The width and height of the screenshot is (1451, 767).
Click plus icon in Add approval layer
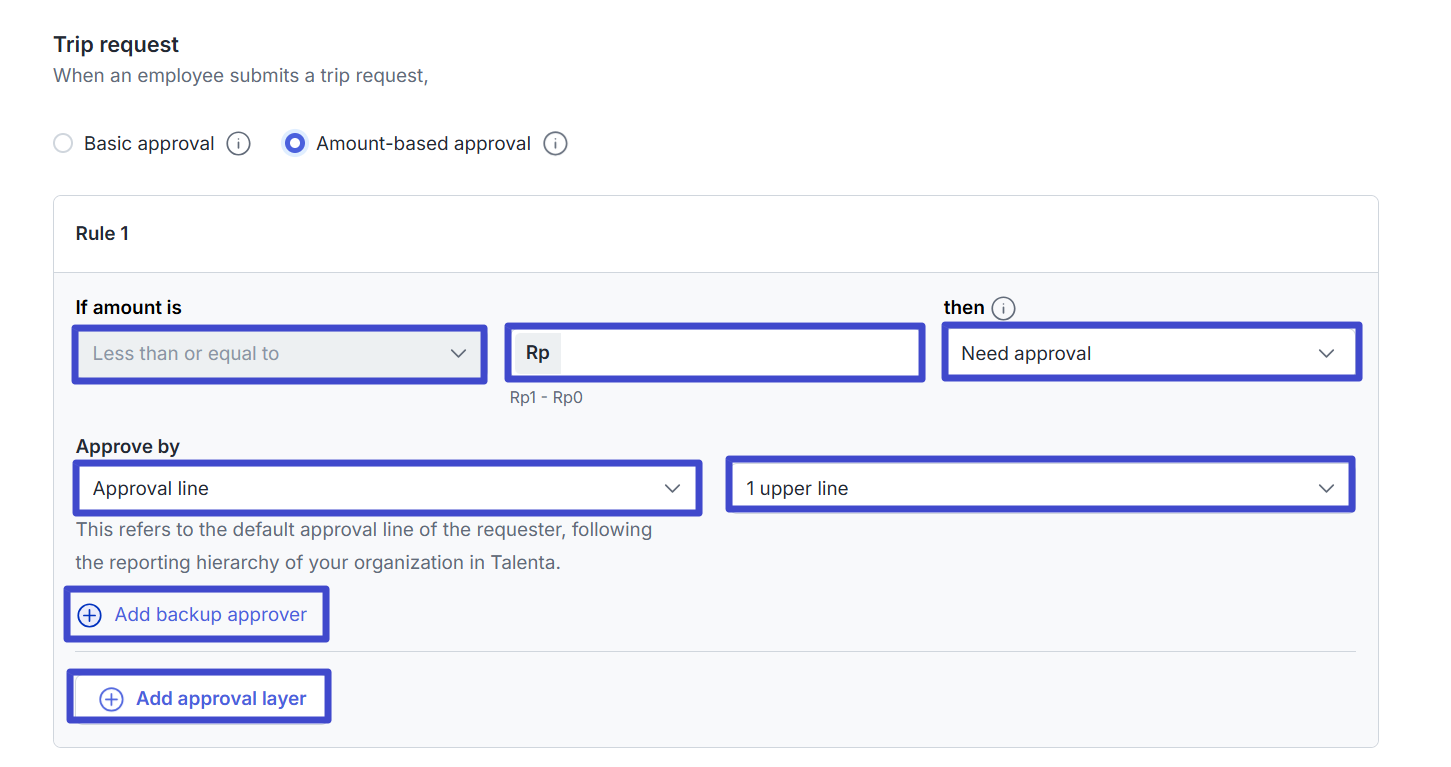(x=111, y=699)
